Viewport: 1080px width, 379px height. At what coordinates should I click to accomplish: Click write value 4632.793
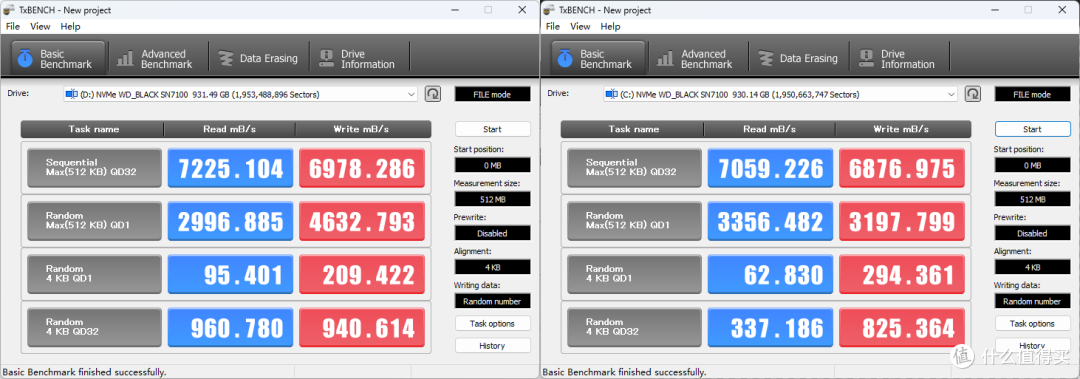(362, 221)
